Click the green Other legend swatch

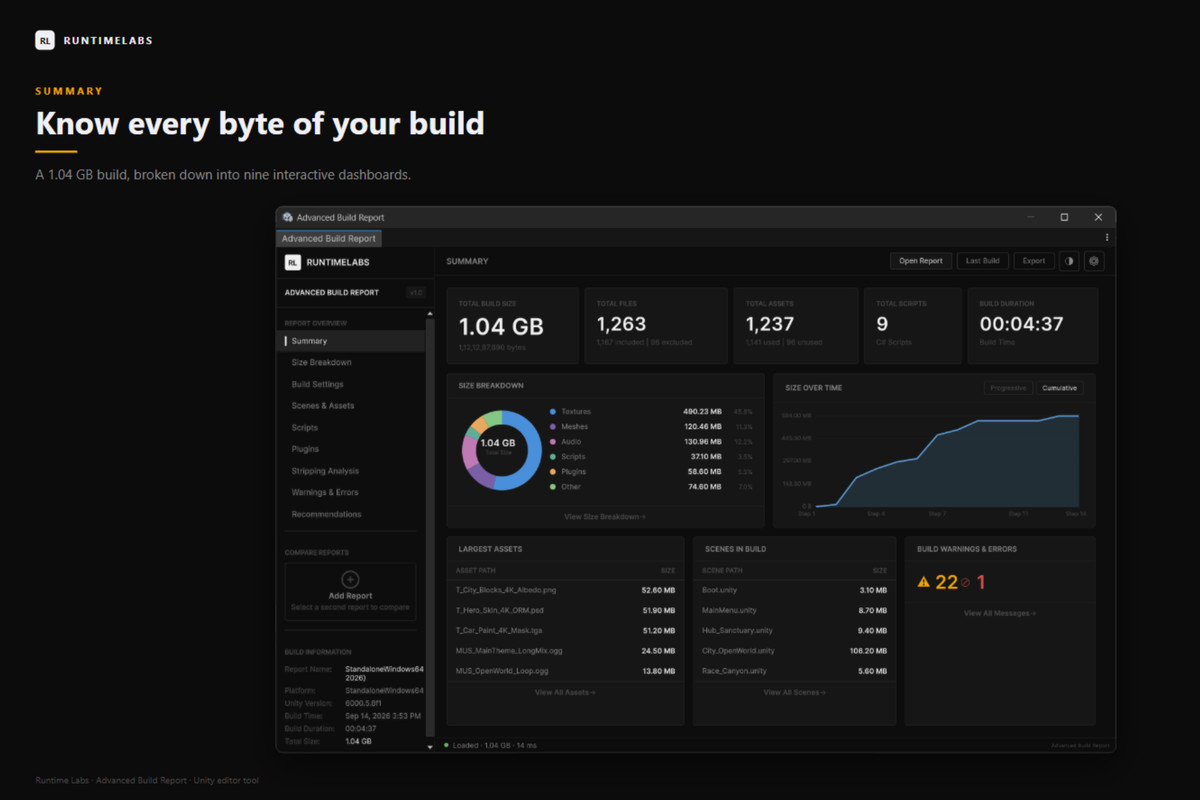pyautogui.click(x=553, y=487)
